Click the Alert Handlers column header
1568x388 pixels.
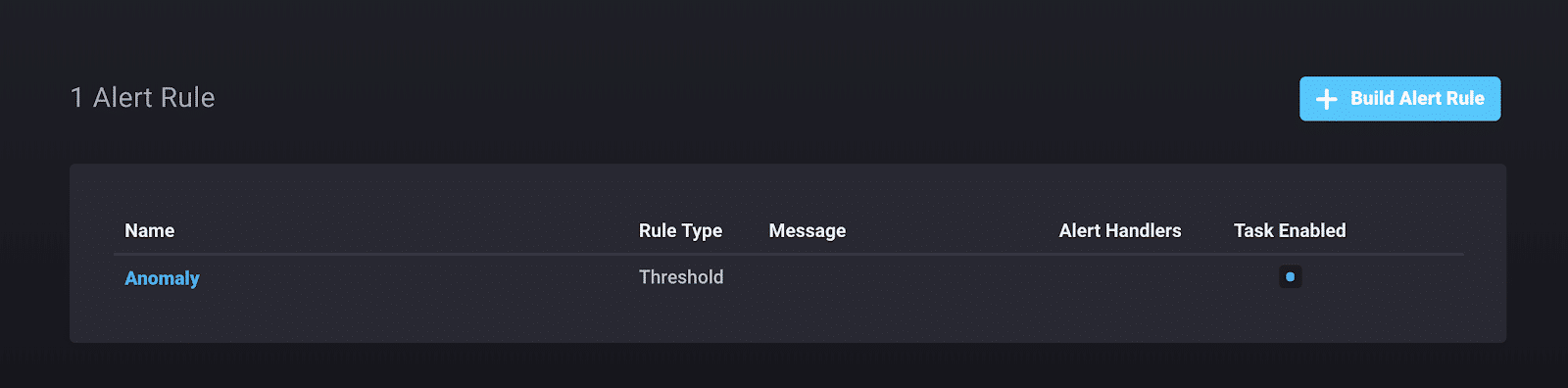(x=1119, y=231)
